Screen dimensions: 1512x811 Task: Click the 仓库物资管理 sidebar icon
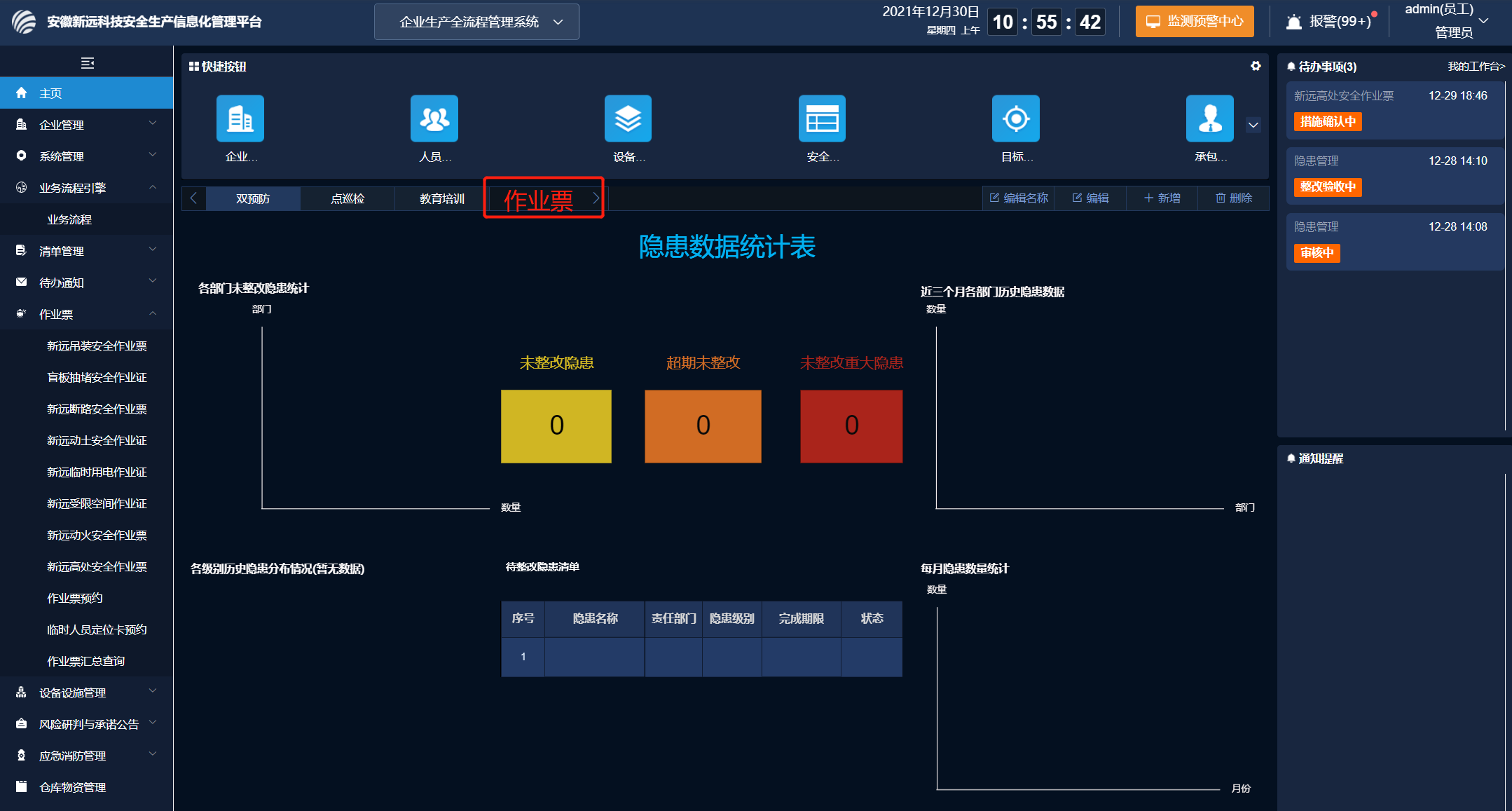[21, 786]
